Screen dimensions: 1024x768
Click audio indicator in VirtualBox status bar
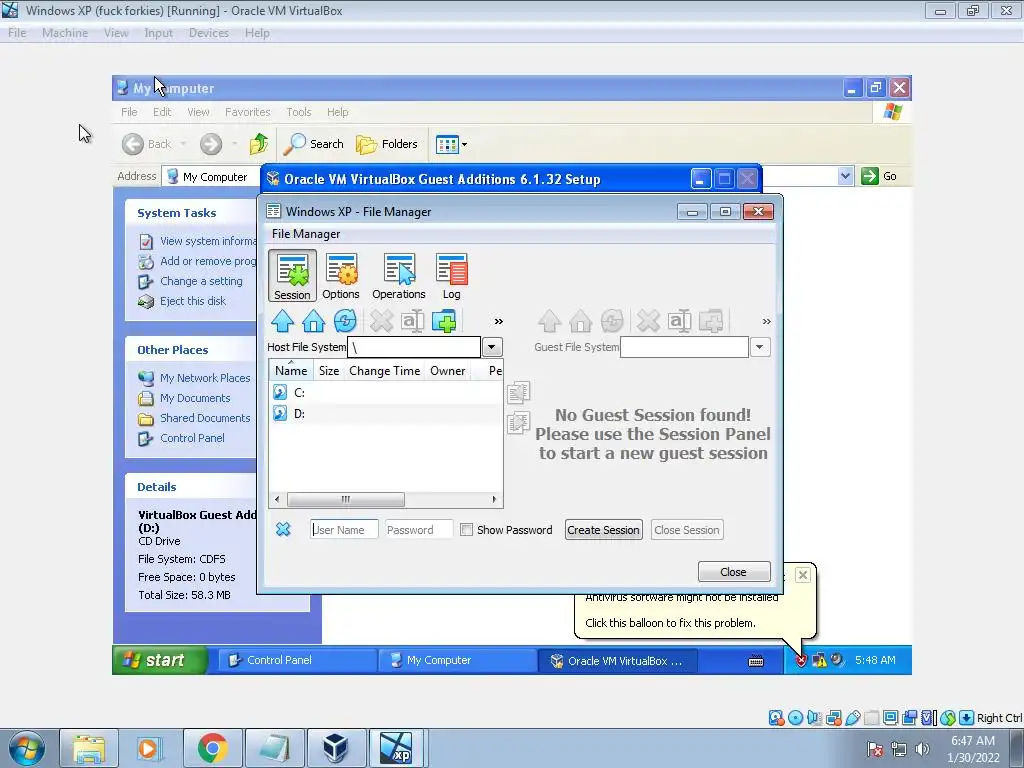click(814, 718)
